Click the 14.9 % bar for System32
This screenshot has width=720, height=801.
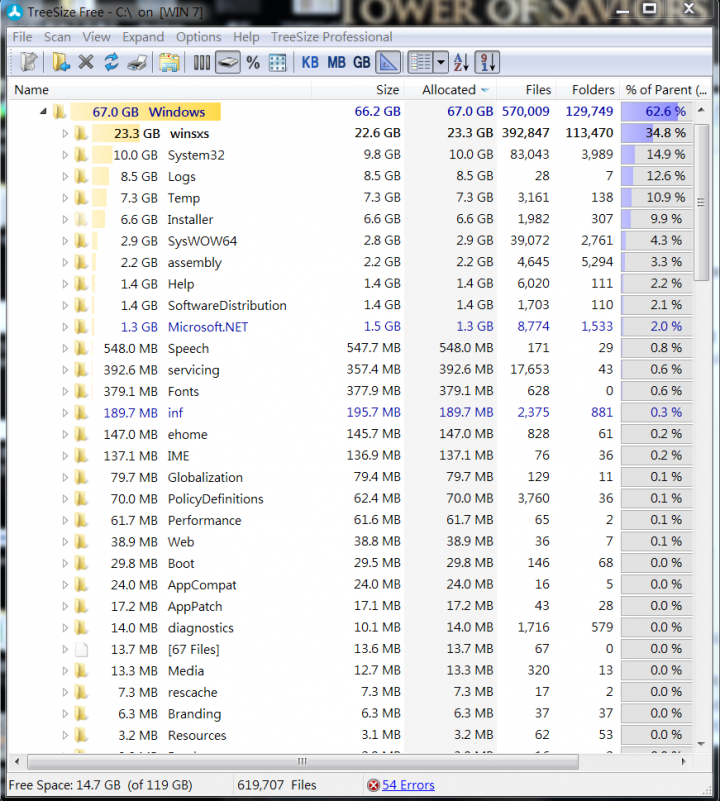point(657,154)
